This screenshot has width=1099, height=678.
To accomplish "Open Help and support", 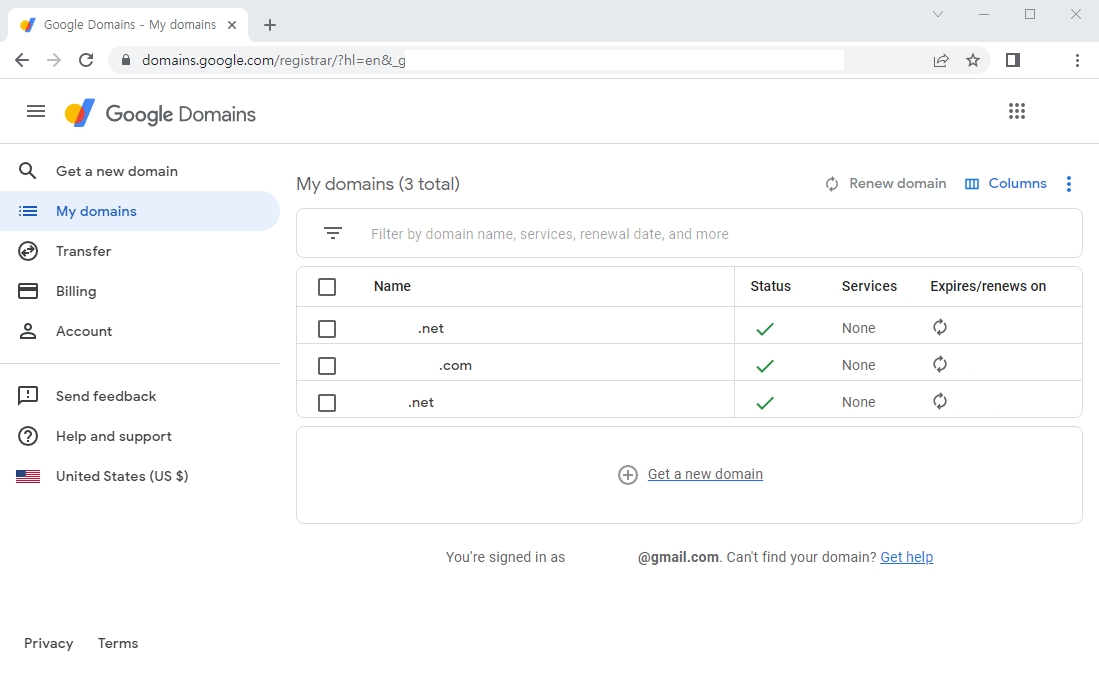I will pyautogui.click(x=140, y=436).
